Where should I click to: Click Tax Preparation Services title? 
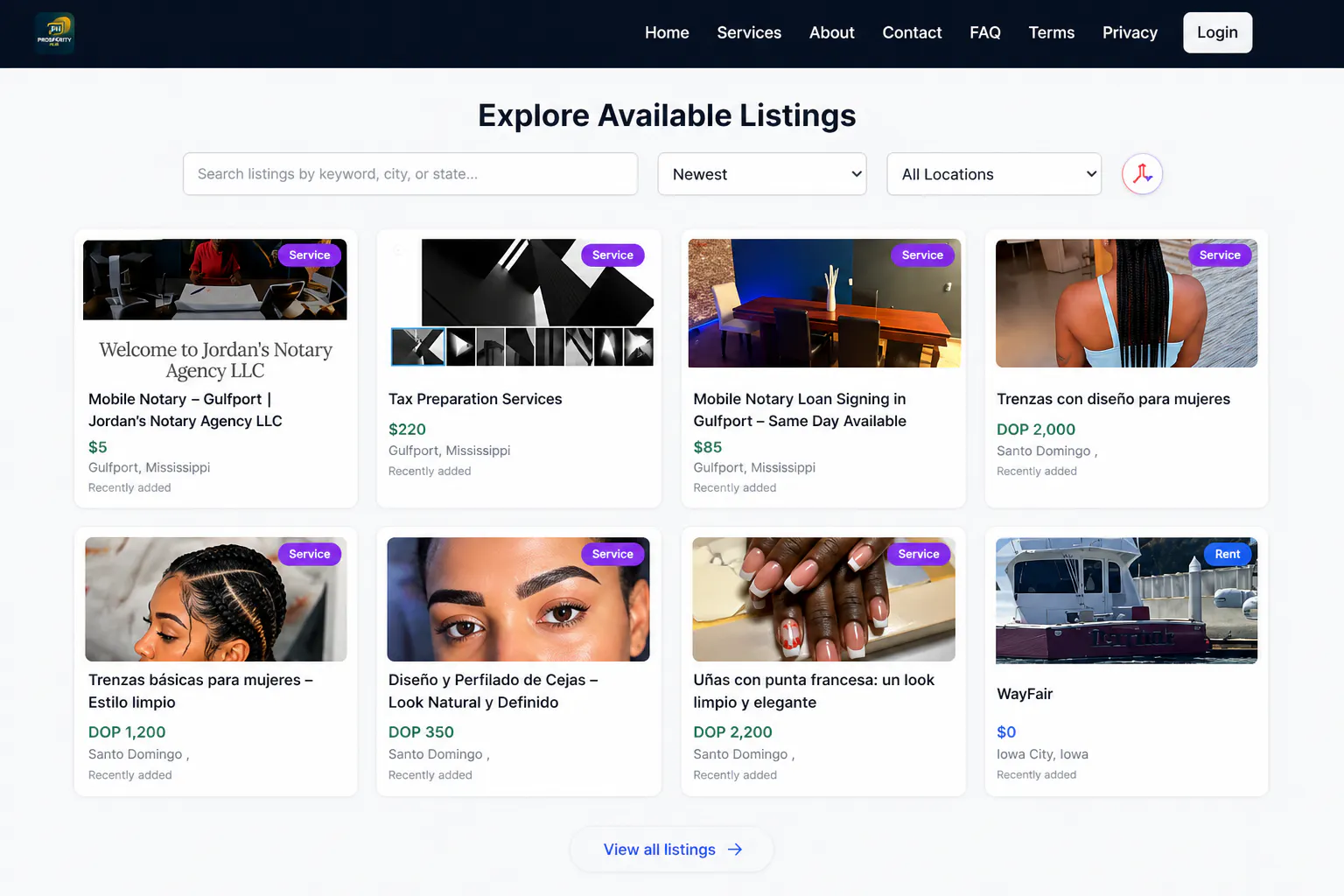(475, 399)
